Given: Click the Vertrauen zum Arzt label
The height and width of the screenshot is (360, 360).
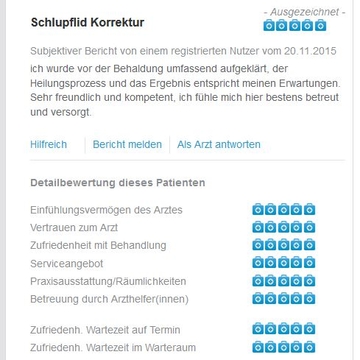Looking at the screenshot, I should 74,228.
